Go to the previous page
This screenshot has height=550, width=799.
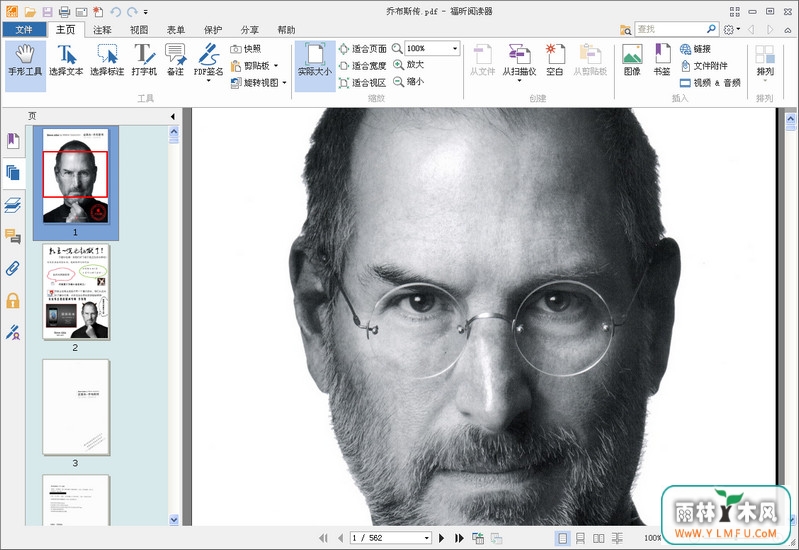click(340, 538)
